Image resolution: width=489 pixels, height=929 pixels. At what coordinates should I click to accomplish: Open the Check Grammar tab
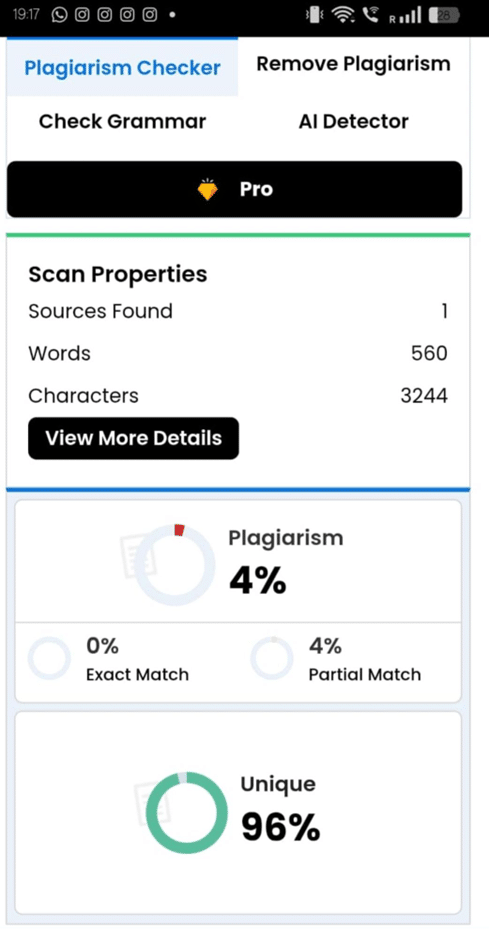point(122,121)
